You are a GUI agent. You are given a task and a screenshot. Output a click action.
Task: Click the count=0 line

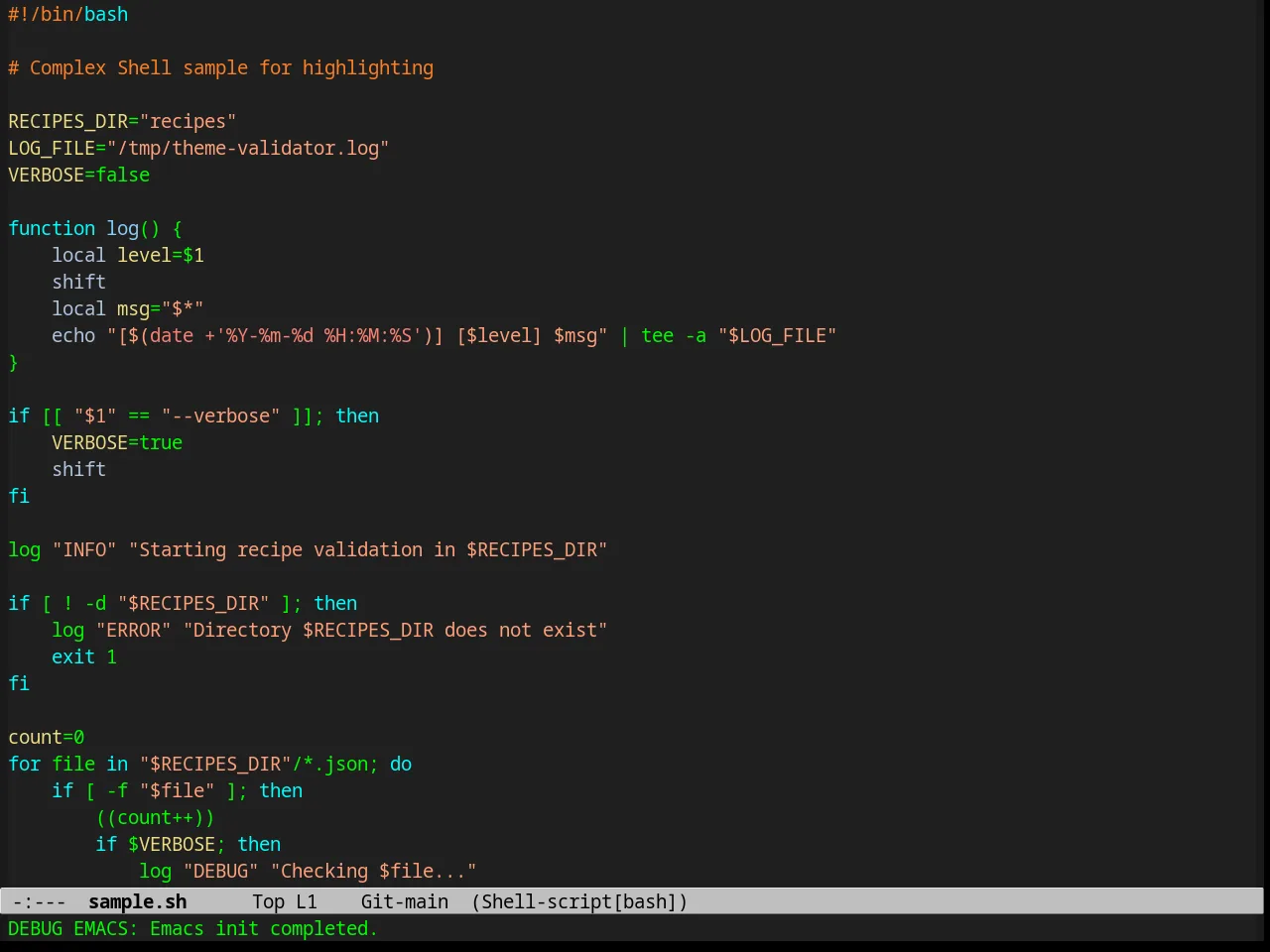click(x=46, y=737)
